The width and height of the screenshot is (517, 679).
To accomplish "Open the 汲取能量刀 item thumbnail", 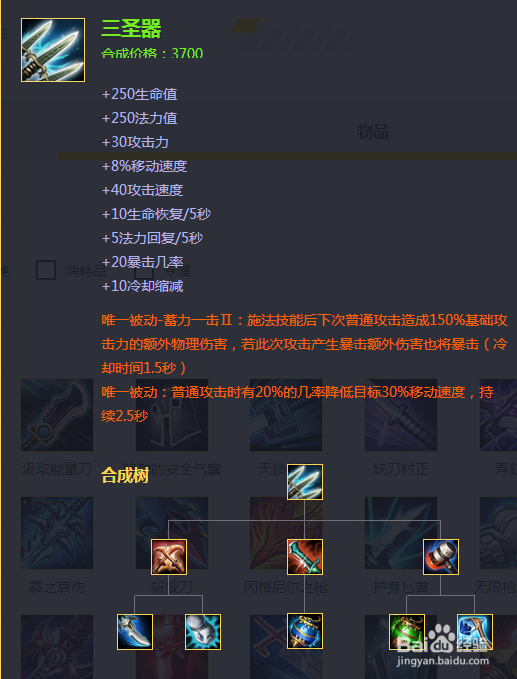I will 57,415.
